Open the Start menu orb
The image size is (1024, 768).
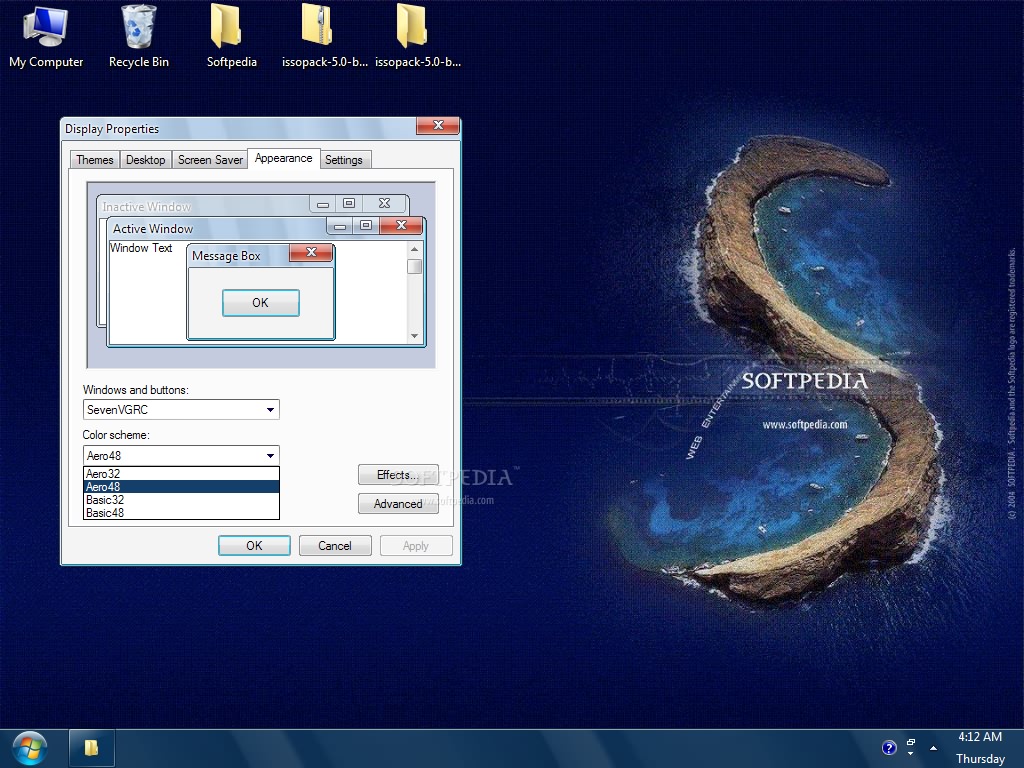[30, 748]
